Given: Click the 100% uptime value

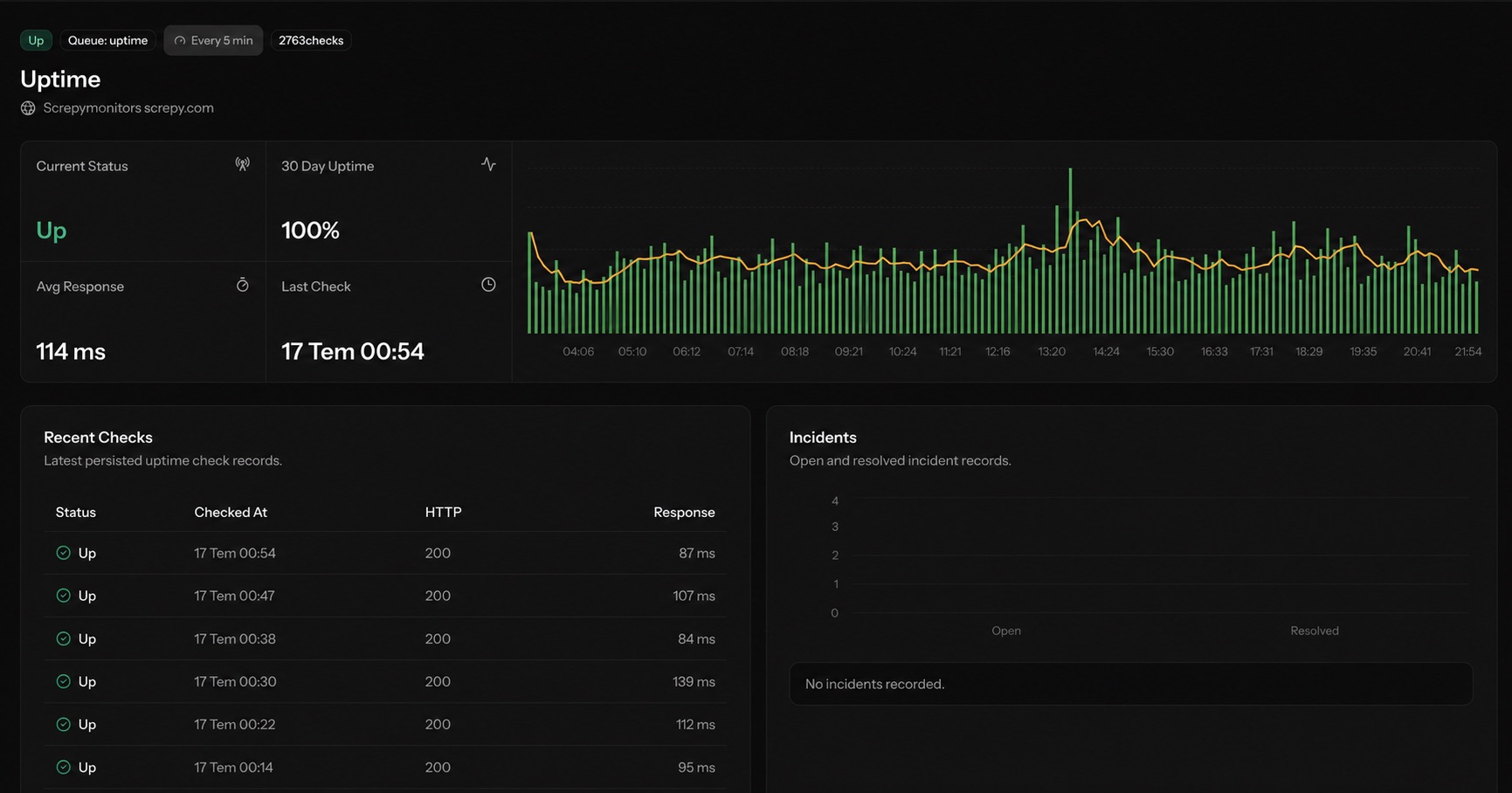Looking at the screenshot, I should click(310, 231).
